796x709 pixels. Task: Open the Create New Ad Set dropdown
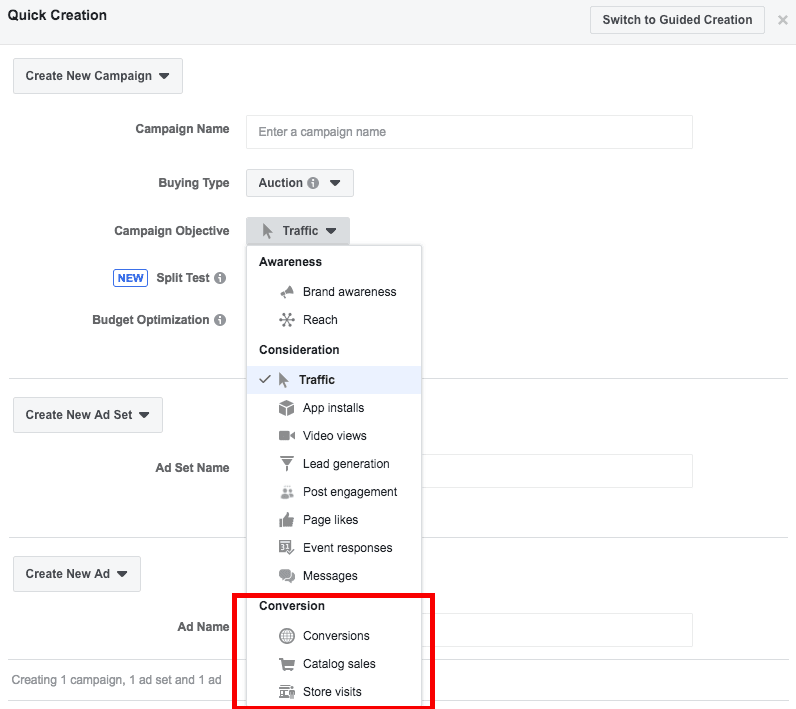(88, 415)
